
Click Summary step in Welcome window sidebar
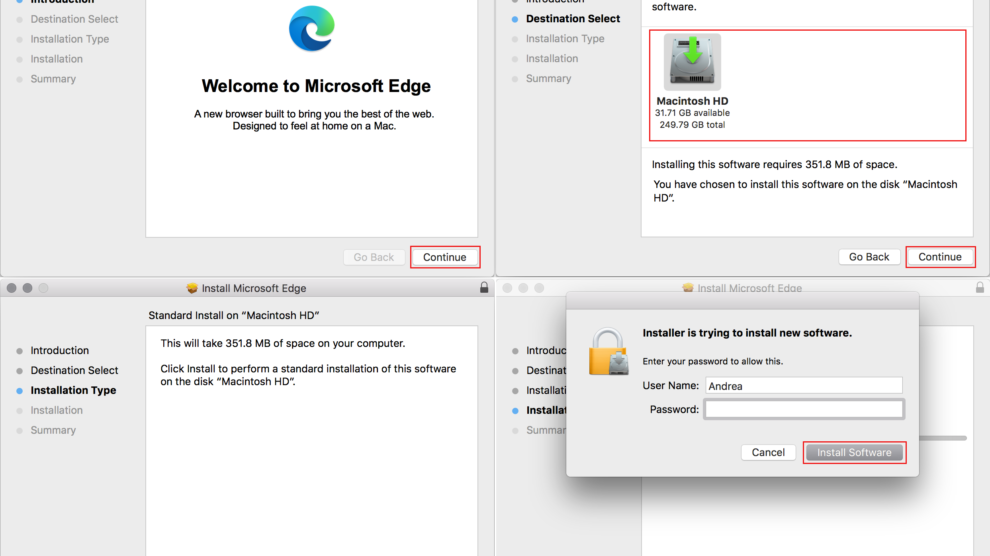53,79
